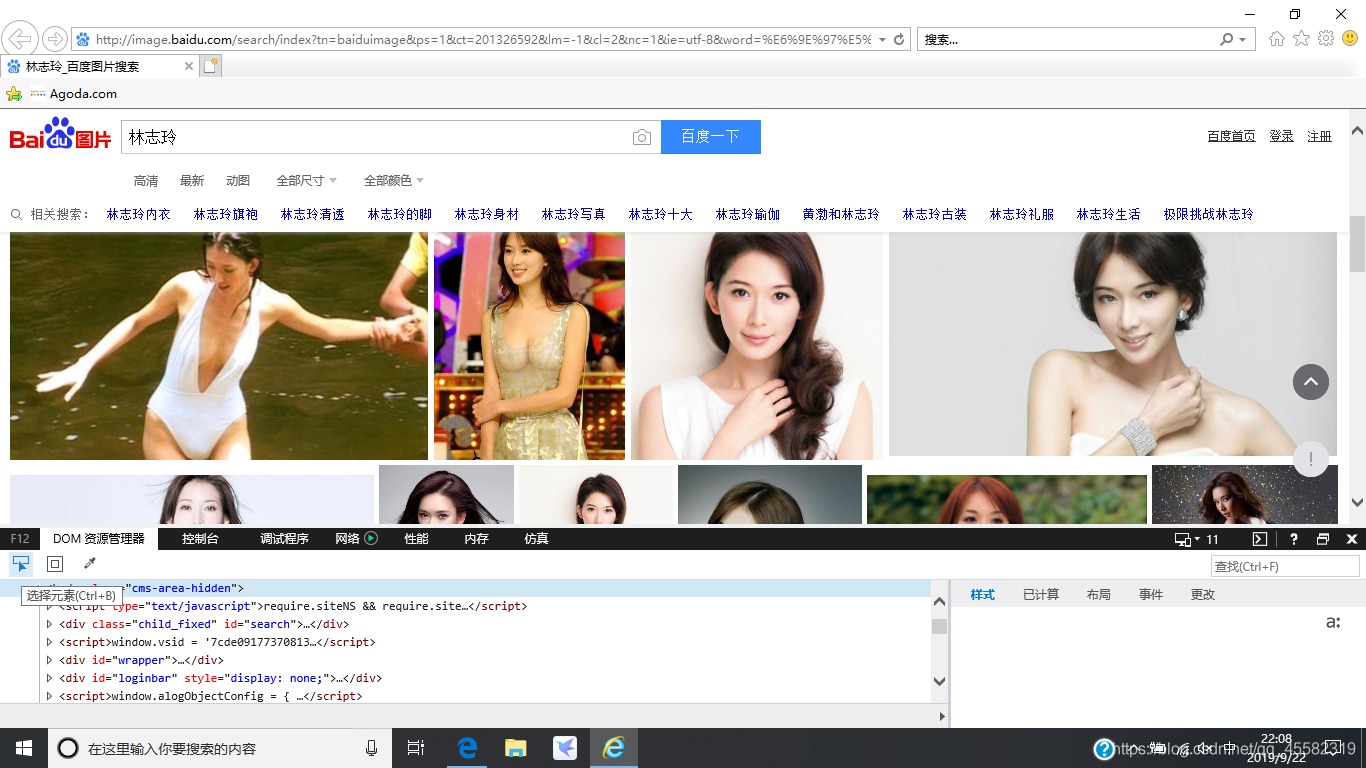Viewport: 1366px width, 768px height.
Task: Switch to the 仿真 emulation tab
Action: click(536, 539)
